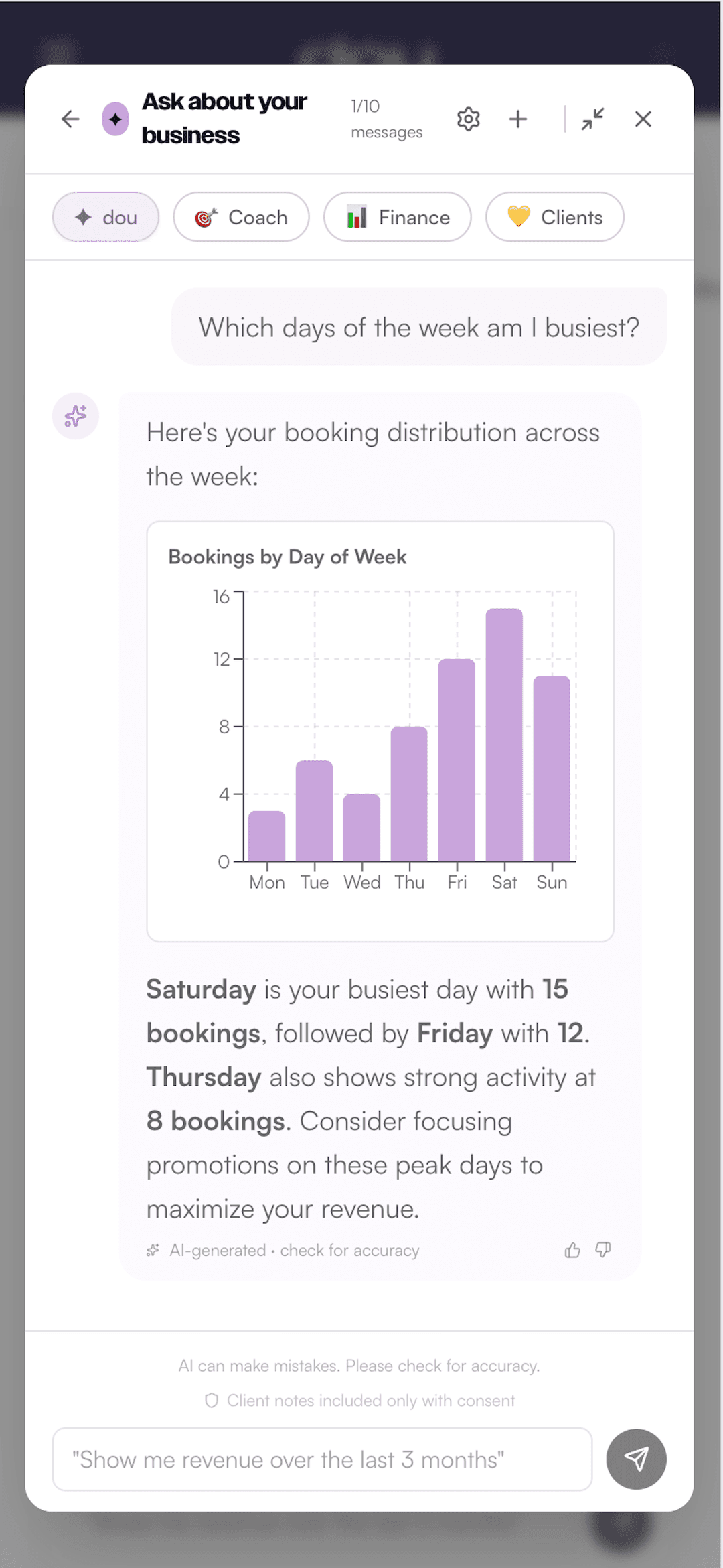This screenshot has height=1568, width=723.
Task: Click the message input field
Action: coord(322,1459)
